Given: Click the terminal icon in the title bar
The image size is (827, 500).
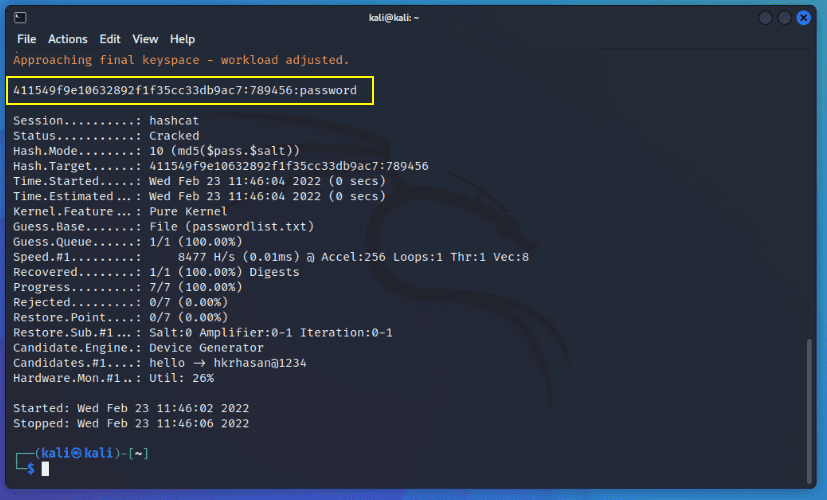Looking at the screenshot, I should click(20, 17).
